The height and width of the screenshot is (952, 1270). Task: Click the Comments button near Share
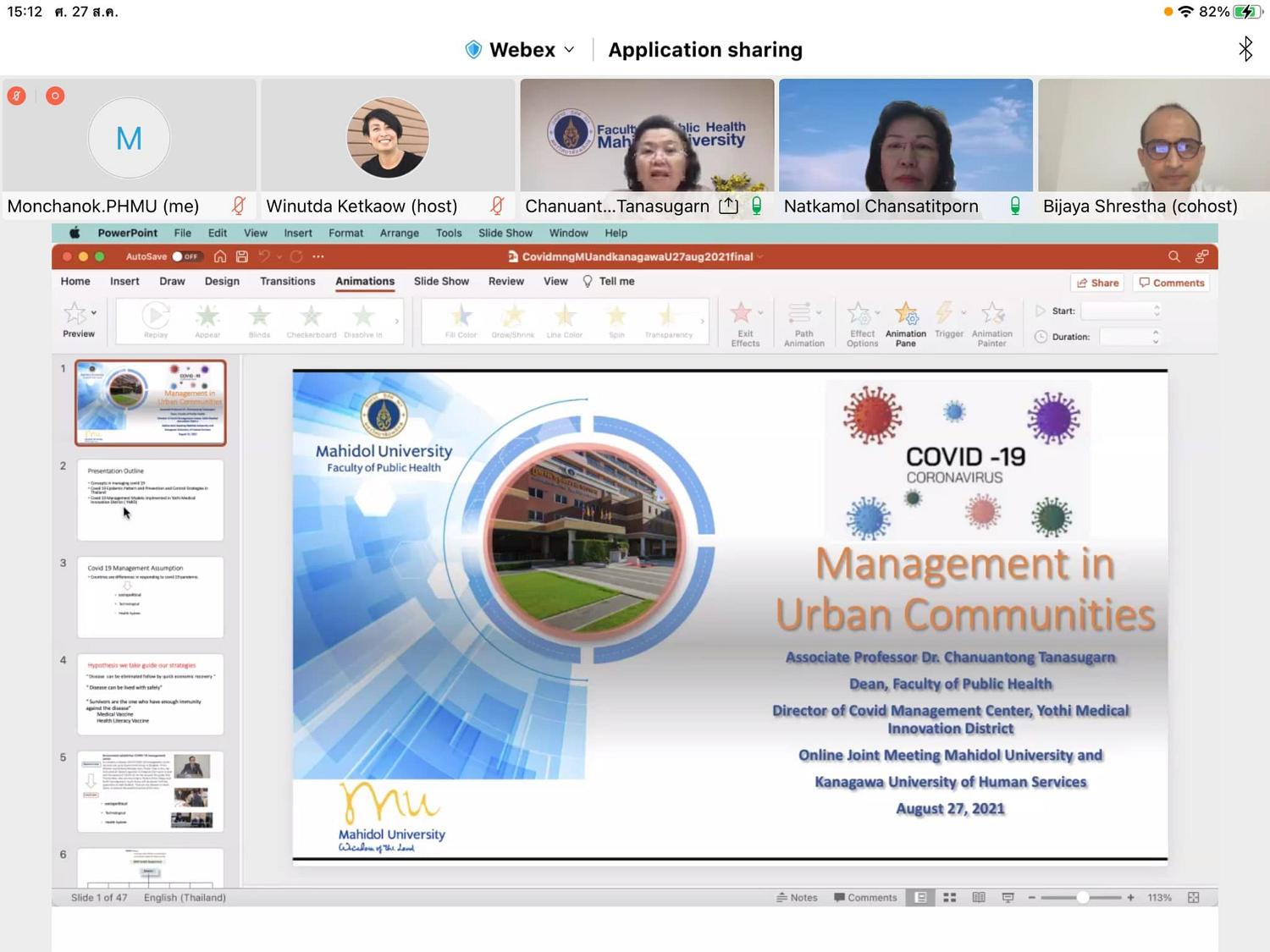click(1172, 283)
